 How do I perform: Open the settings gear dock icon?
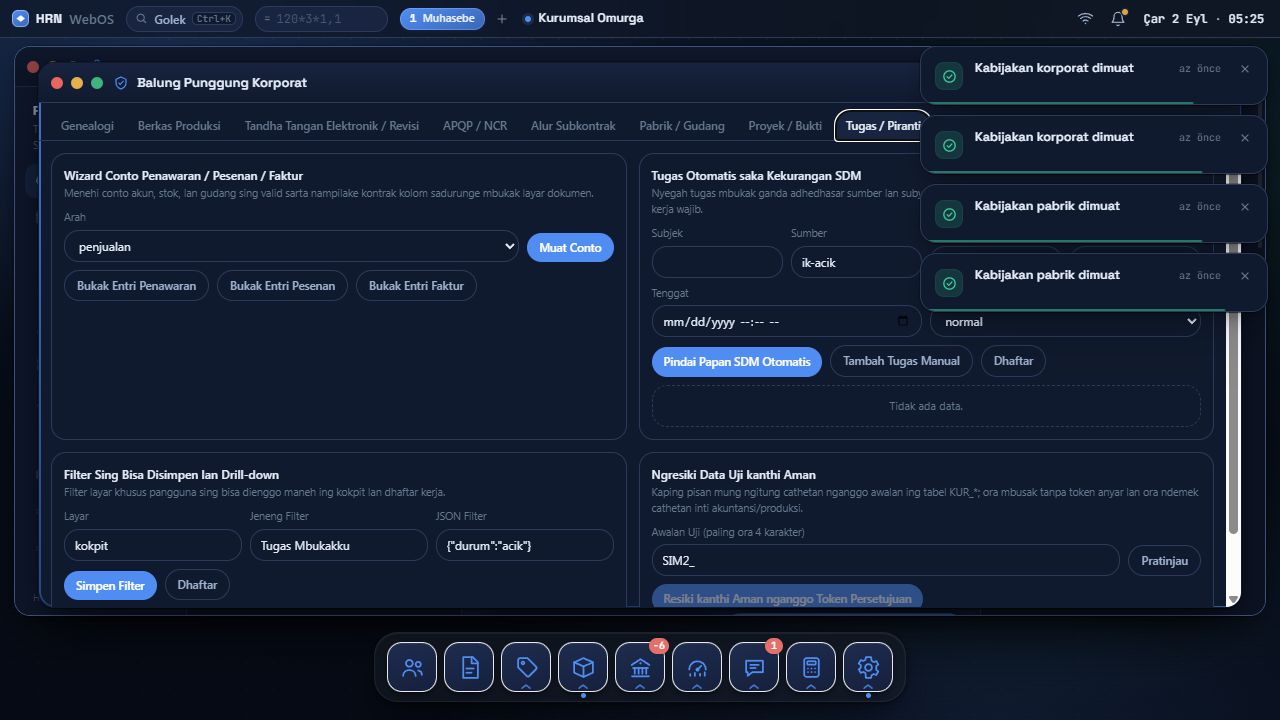click(x=868, y=667)
